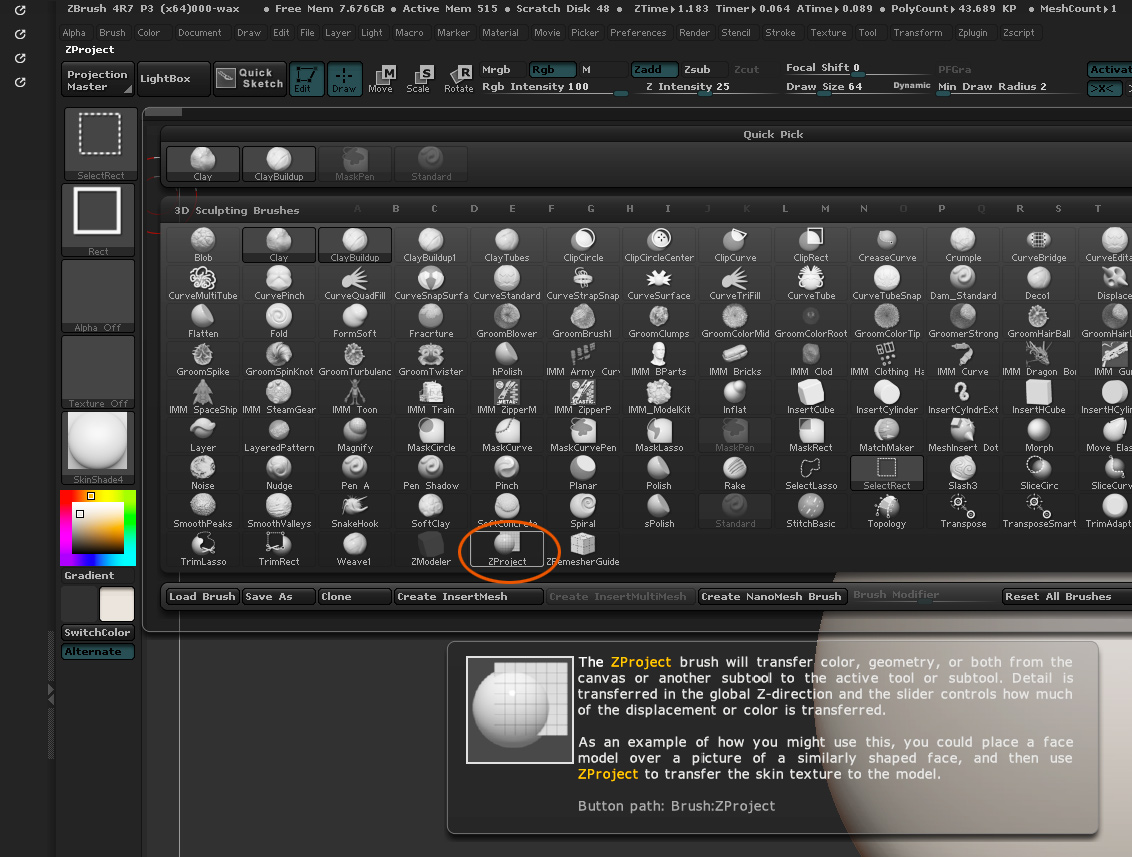Pick the ZModeler brush

[431, 549]
